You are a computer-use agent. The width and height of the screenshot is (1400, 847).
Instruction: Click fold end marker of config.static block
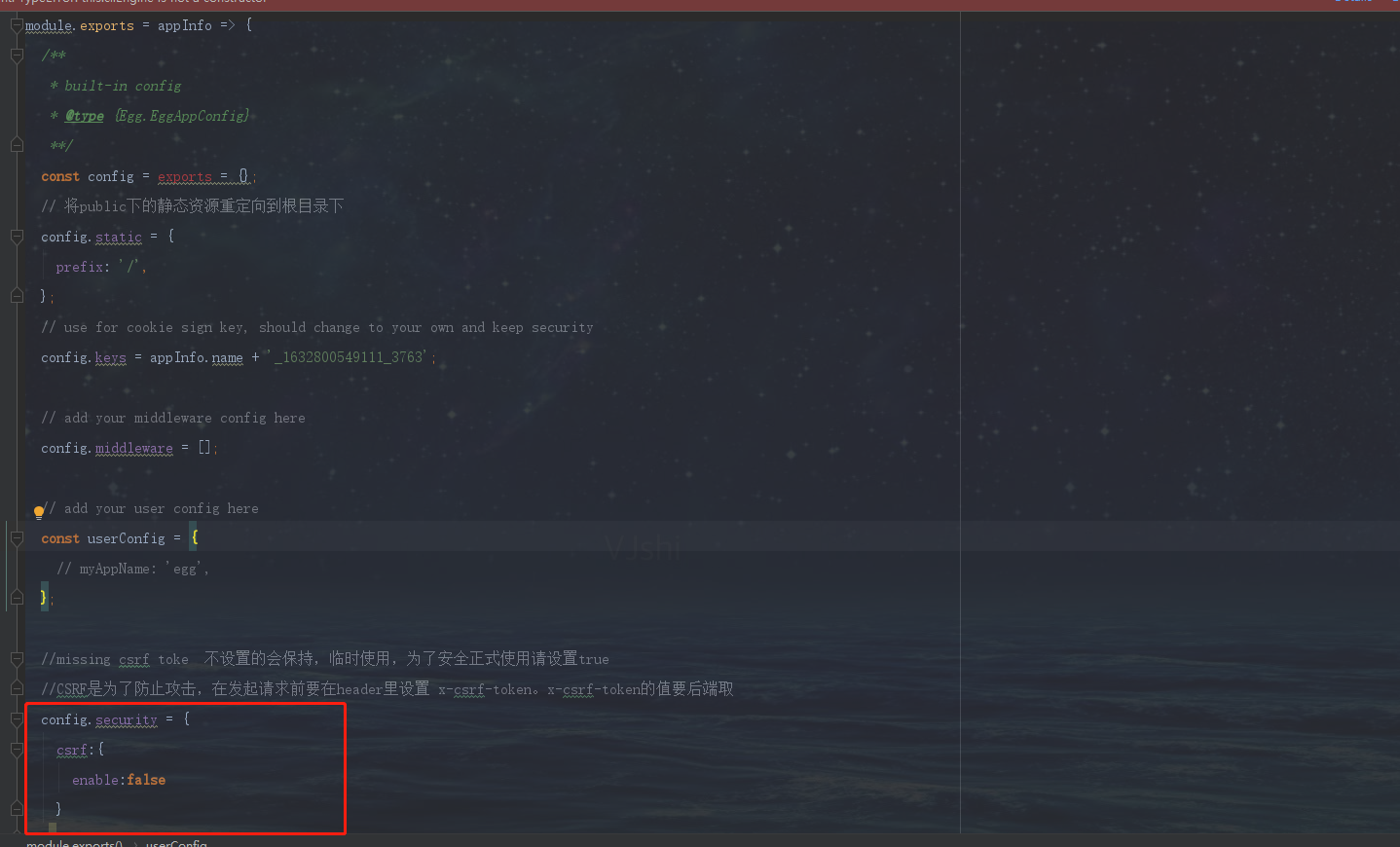(x=17, y=295)
